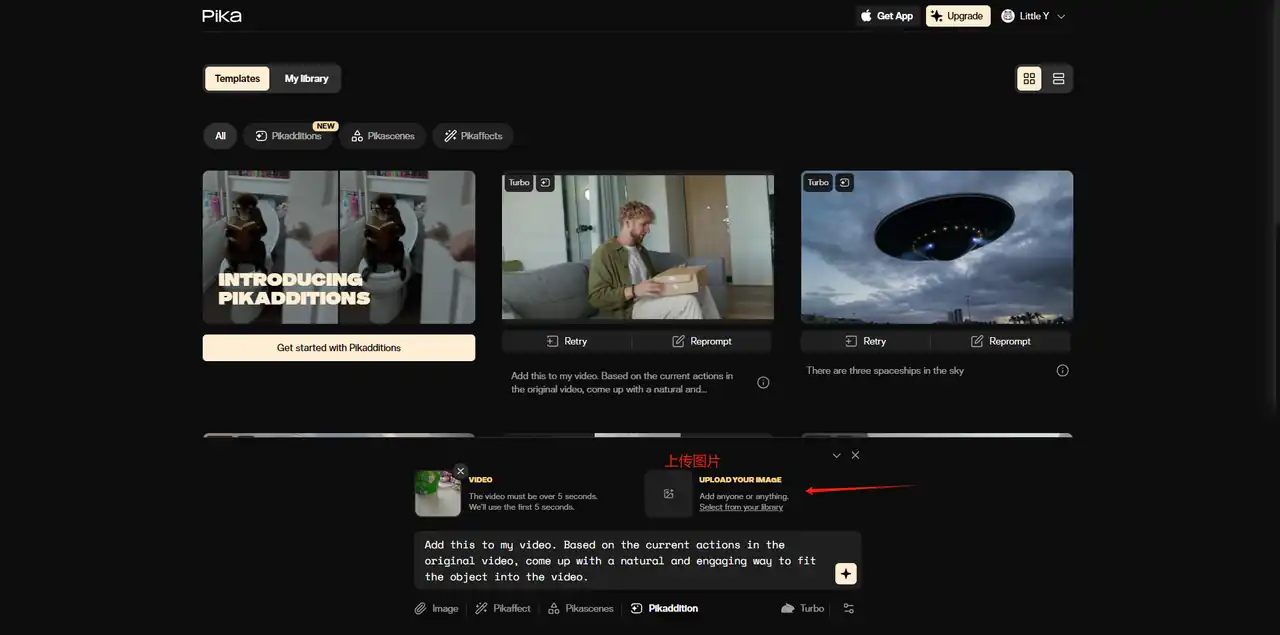
Task: Open the Turbo model selector
Action: coord(803,608)
